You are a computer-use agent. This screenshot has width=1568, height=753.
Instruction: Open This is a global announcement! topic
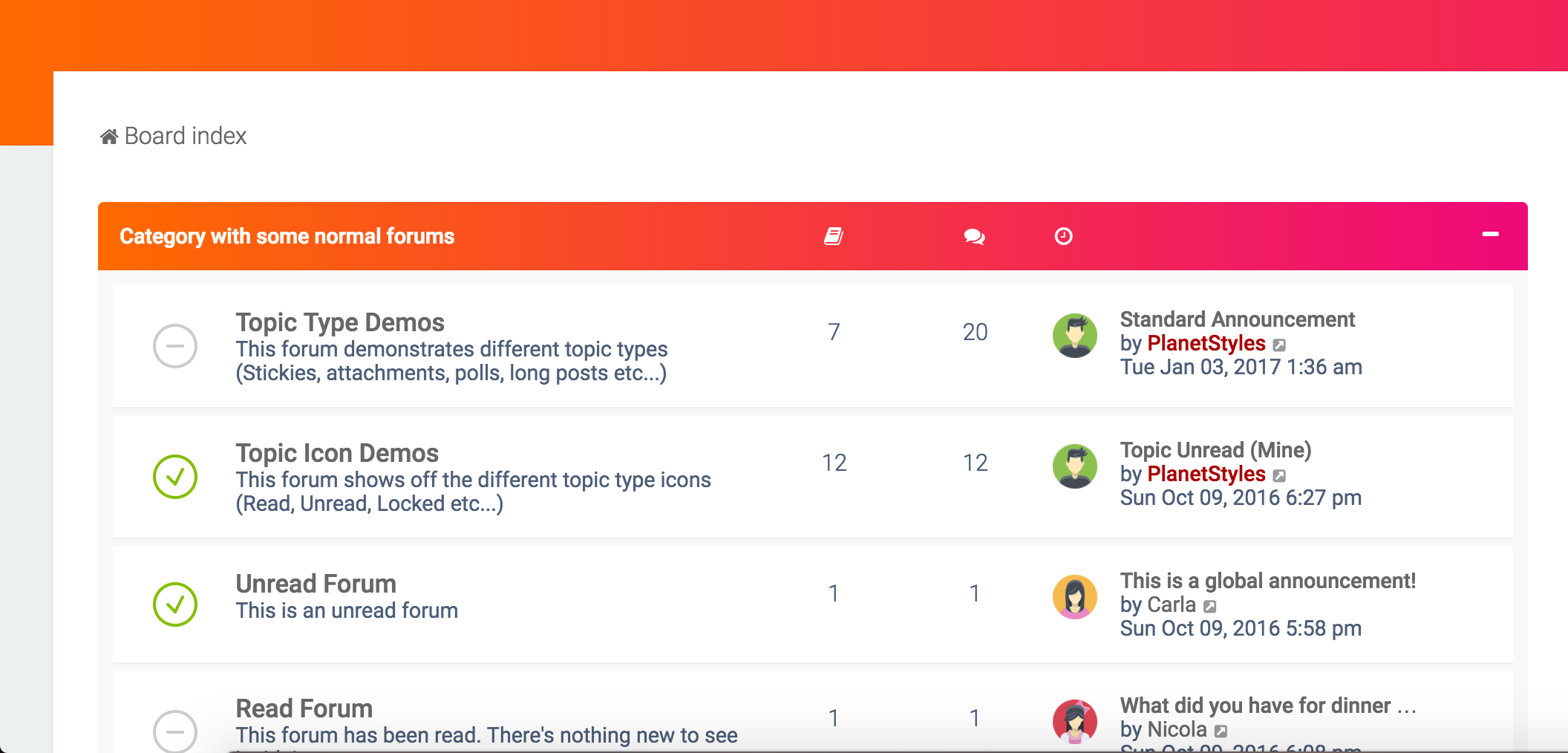[x=1268, y=581]
